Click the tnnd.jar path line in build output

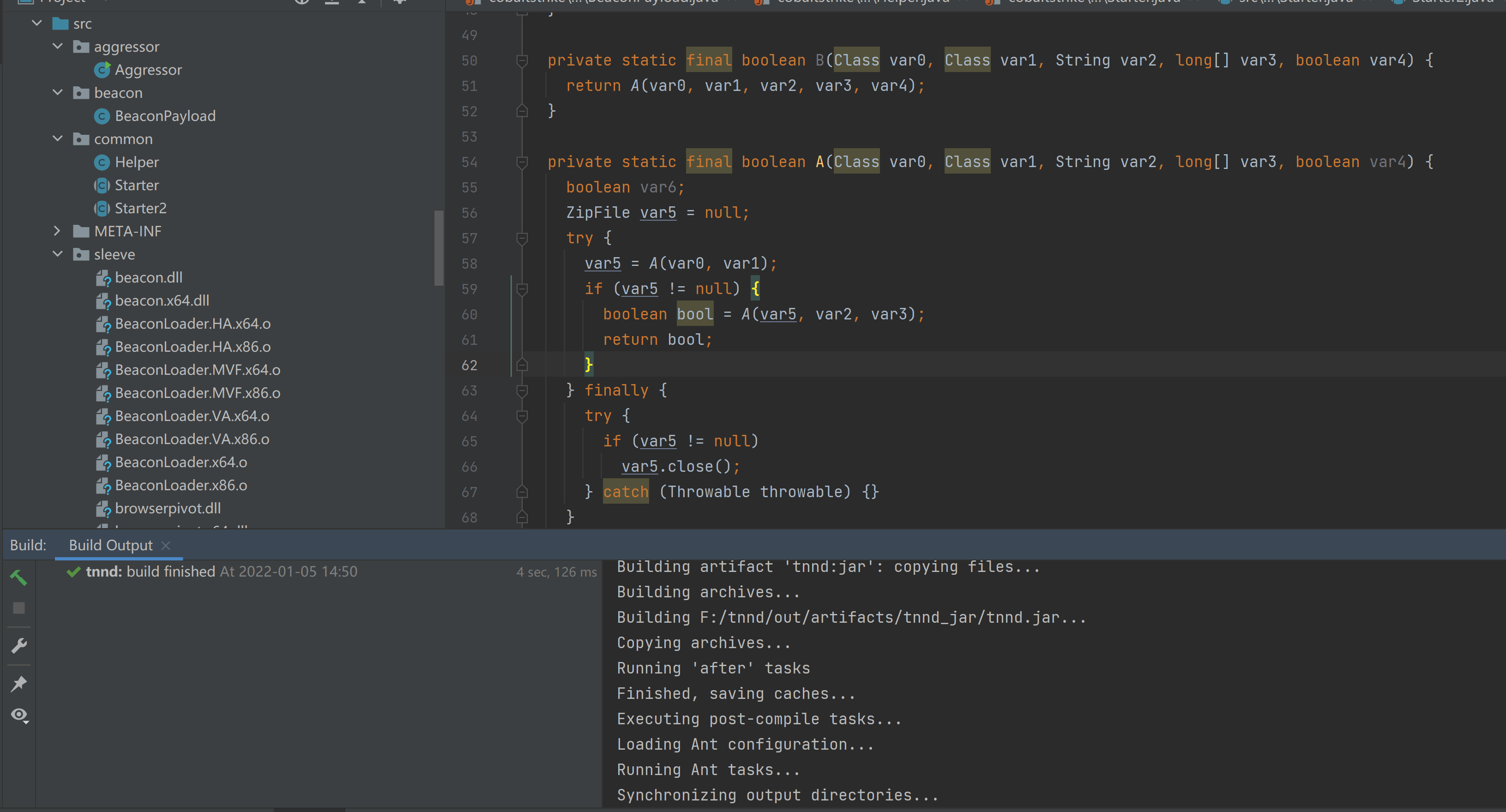point(851,617)
